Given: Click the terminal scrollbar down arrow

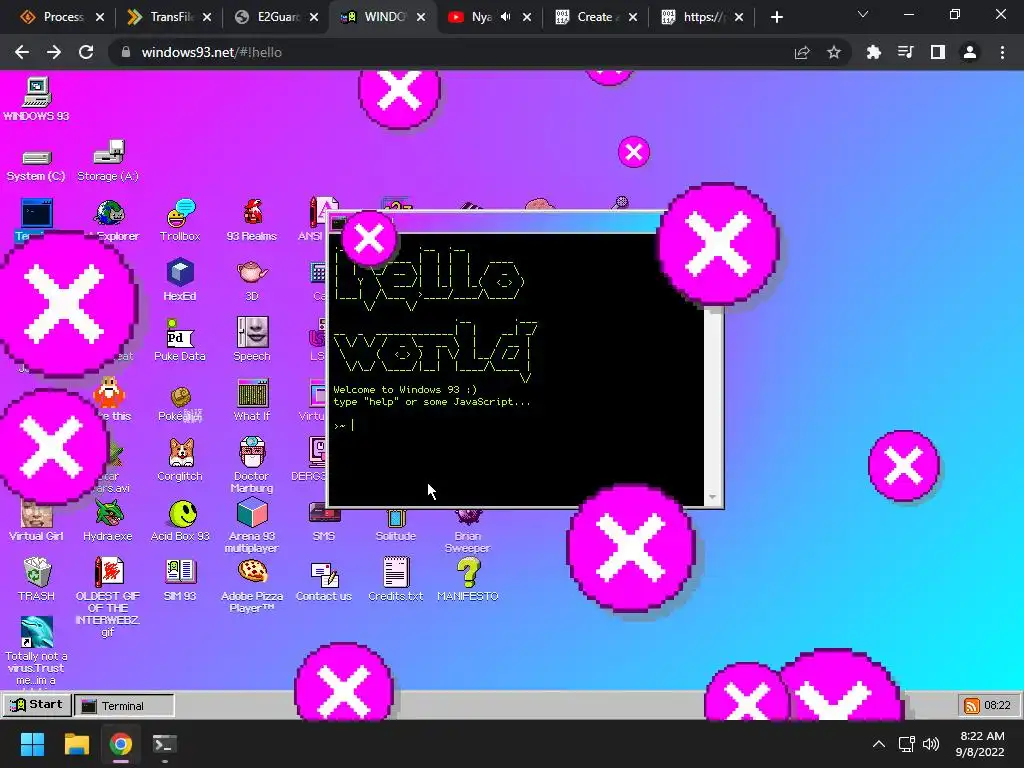Looking at the screenshot, I should pyautogui.click(x=712, y=498).
